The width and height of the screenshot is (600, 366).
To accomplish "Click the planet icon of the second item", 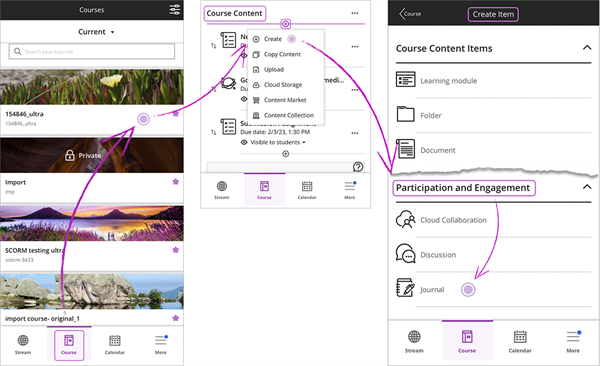I will click(228, 83).
